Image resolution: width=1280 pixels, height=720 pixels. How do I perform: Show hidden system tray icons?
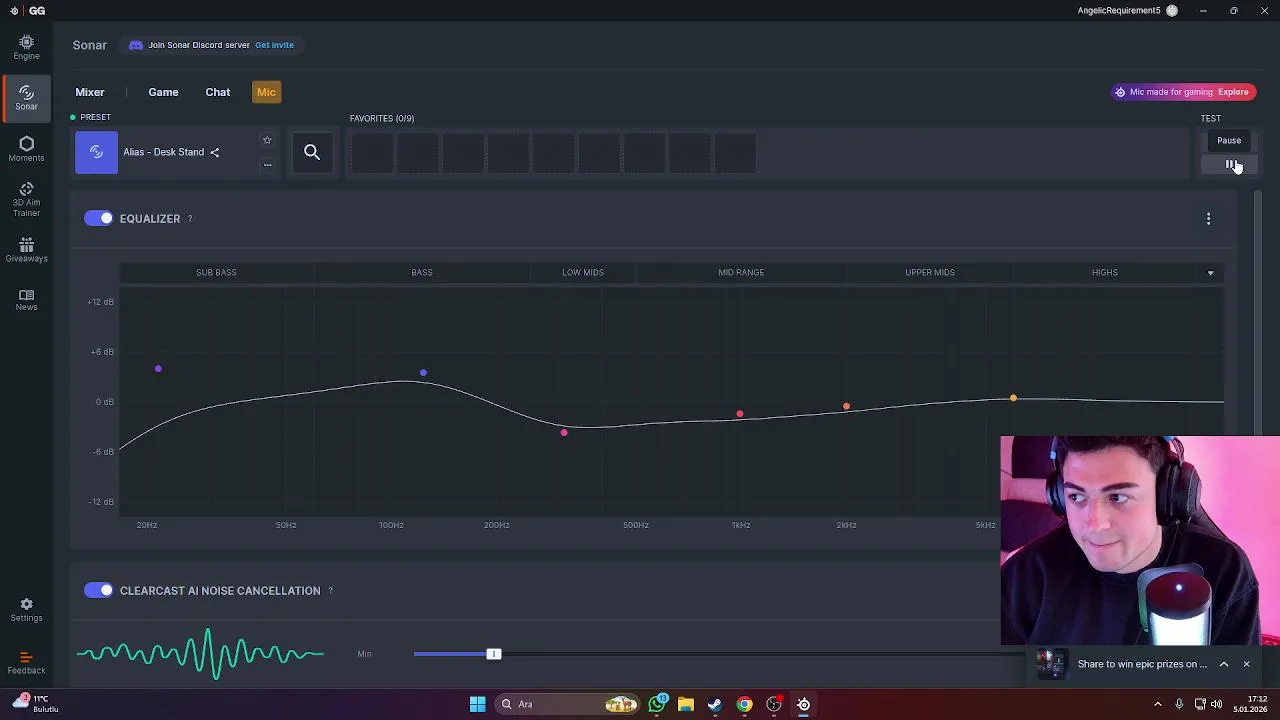point(1158,704)
